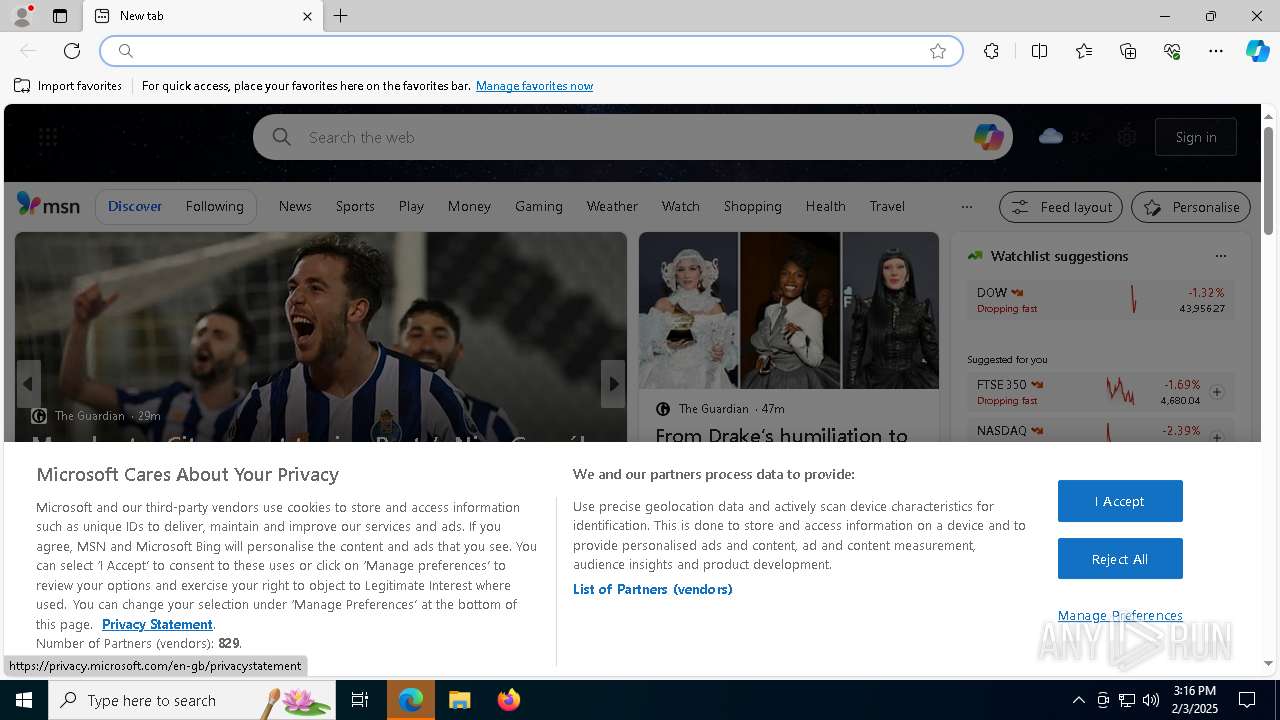The image size is (1280, 720).
Task: Show previous carousel story arrow
Action: [x=28, y=384]
